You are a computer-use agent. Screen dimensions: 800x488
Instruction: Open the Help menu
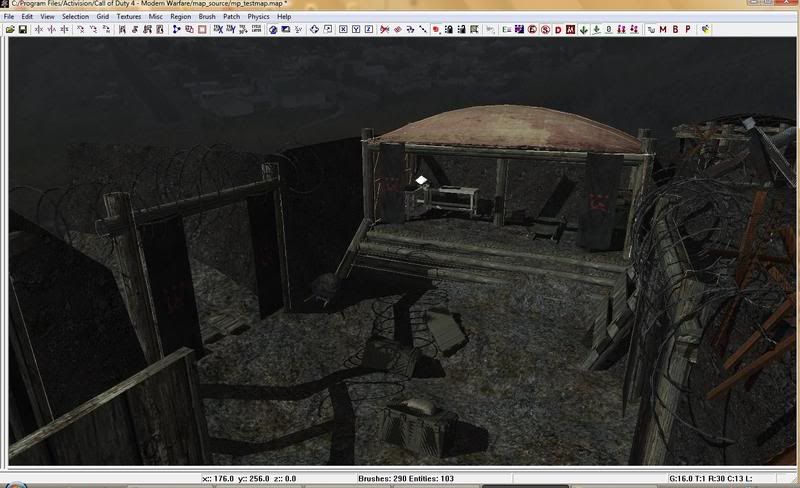point(284,17)
